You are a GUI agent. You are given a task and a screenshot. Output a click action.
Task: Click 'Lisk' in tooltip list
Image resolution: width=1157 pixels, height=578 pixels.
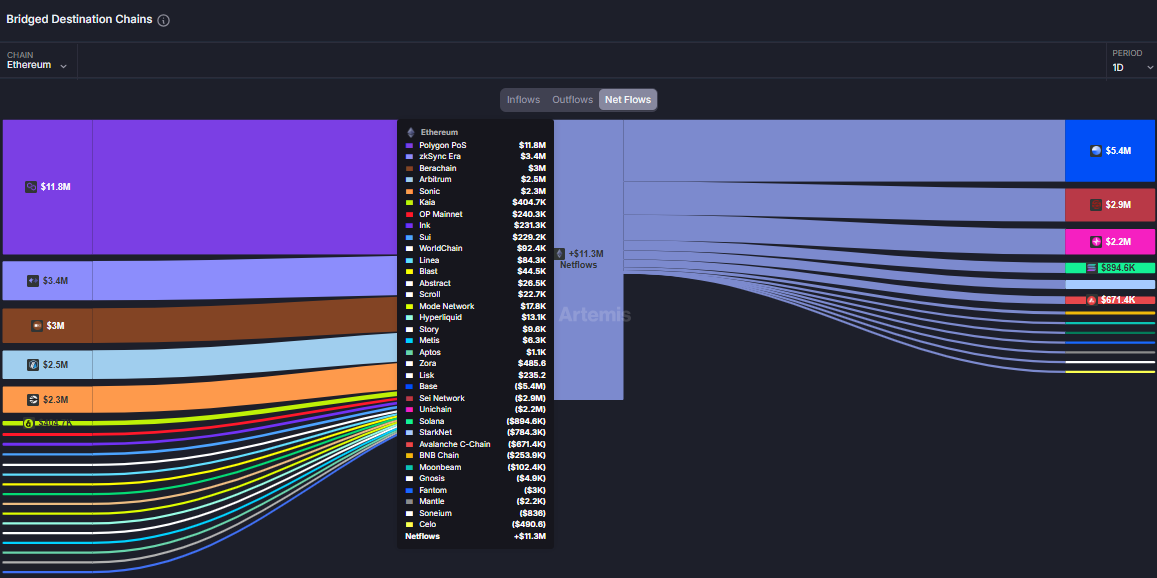pos(426,375)
